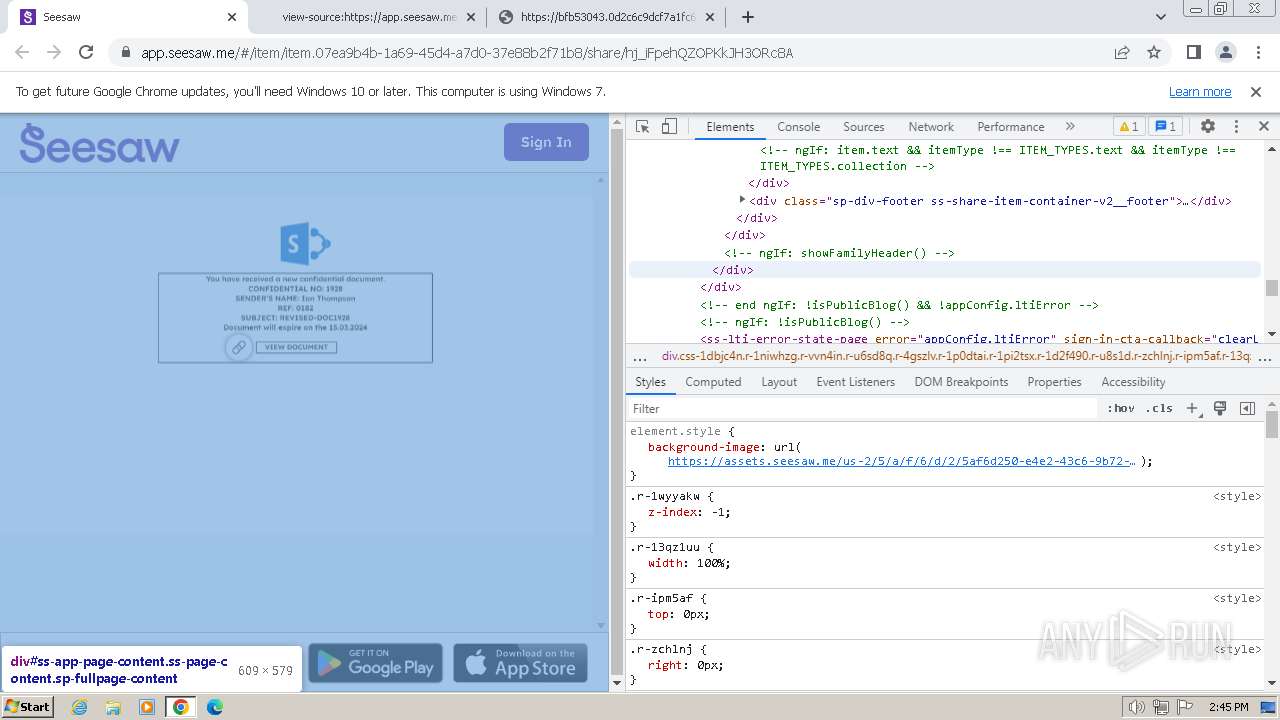Switch to the bfb53043 https tab
Viewport: 1280px width, 720px height.
pos(607,17)
